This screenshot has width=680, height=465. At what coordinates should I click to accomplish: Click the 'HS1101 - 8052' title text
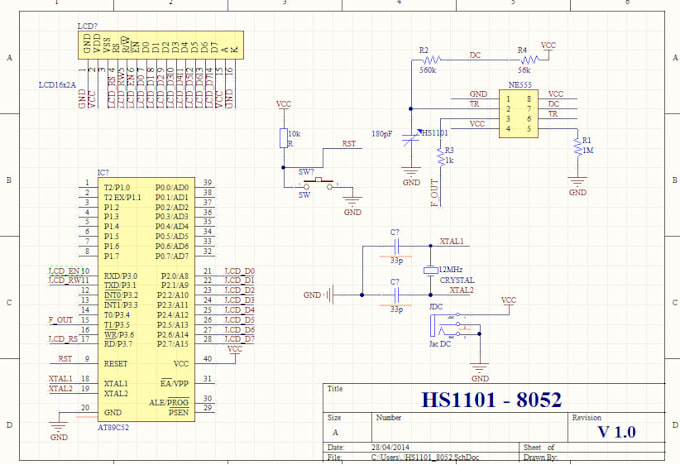[492, 400]
